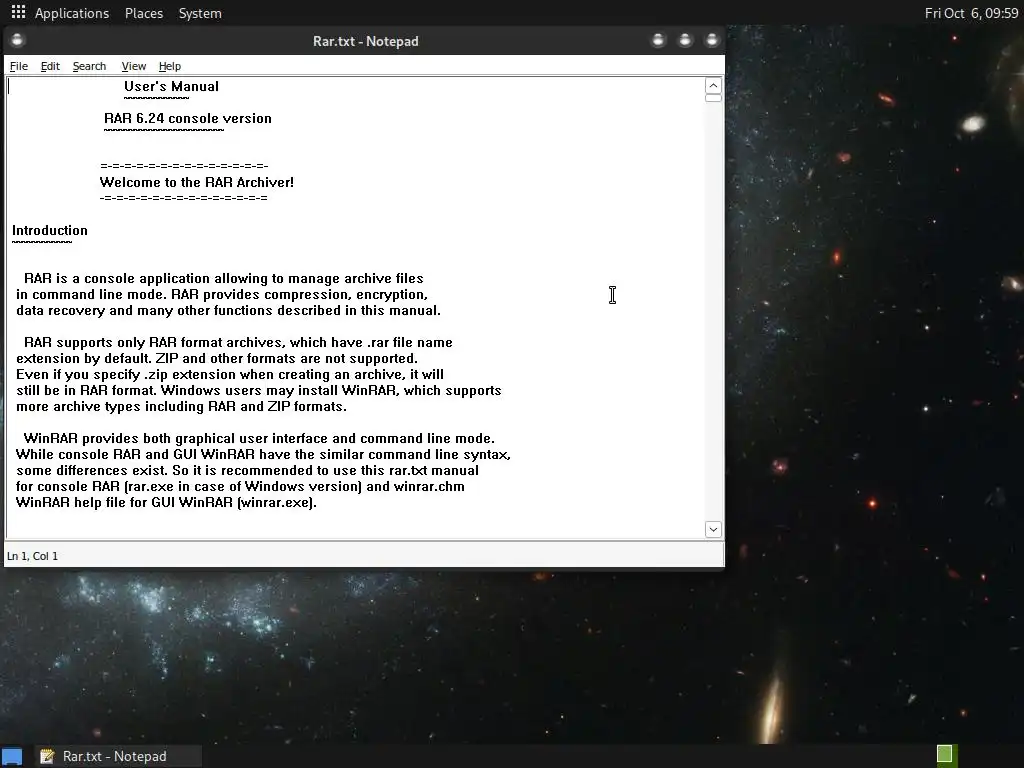The width and height of the screenshot is (1024, 768).
Task: Click the line 'in command line mode. RAR provides'
Action: [221, 295]
